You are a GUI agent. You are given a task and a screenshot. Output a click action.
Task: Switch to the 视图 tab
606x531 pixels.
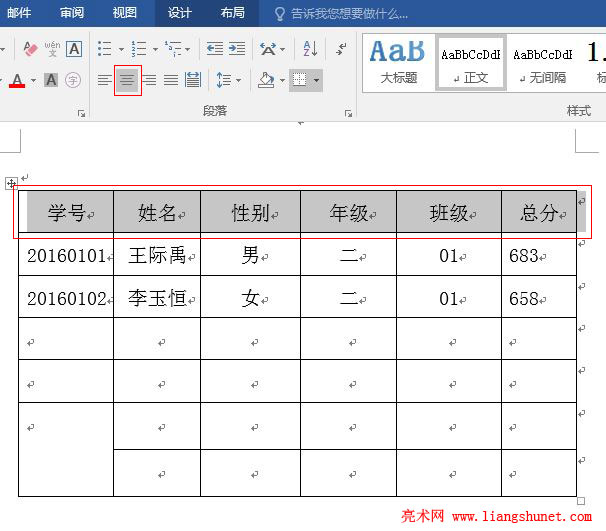pyautogui.click(x=125, y=13)
